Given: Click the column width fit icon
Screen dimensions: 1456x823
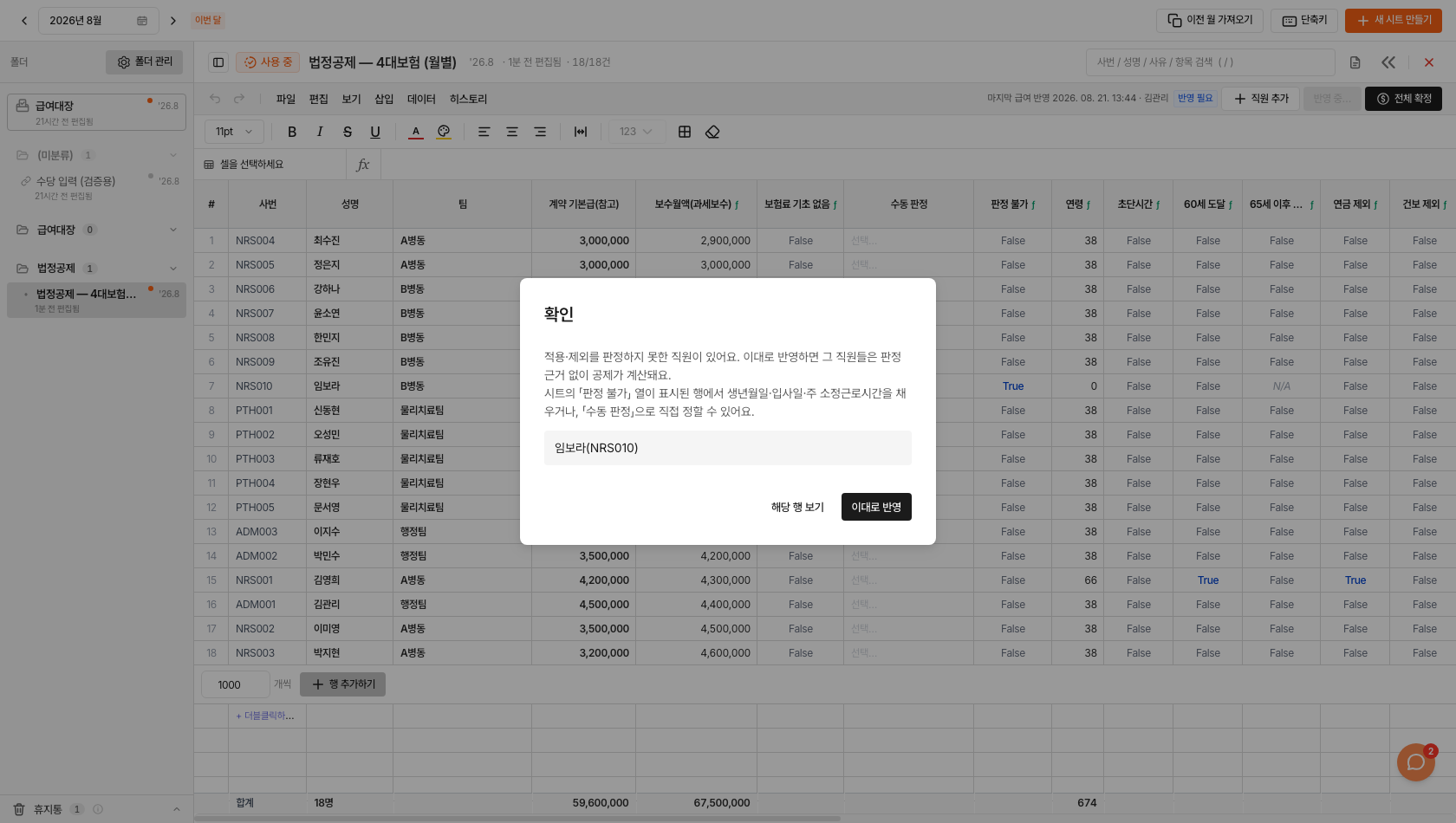Looking at the screenshot, I should click(x=581, y=132).
